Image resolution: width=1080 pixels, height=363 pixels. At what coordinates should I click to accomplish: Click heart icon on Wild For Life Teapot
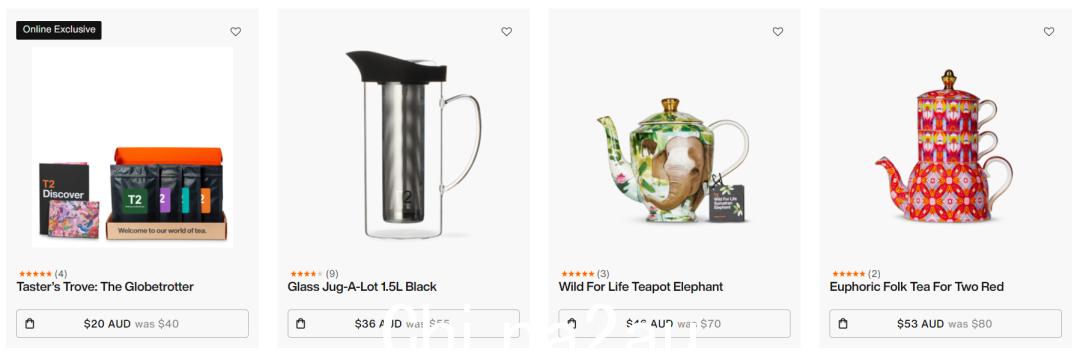(778, 32)
